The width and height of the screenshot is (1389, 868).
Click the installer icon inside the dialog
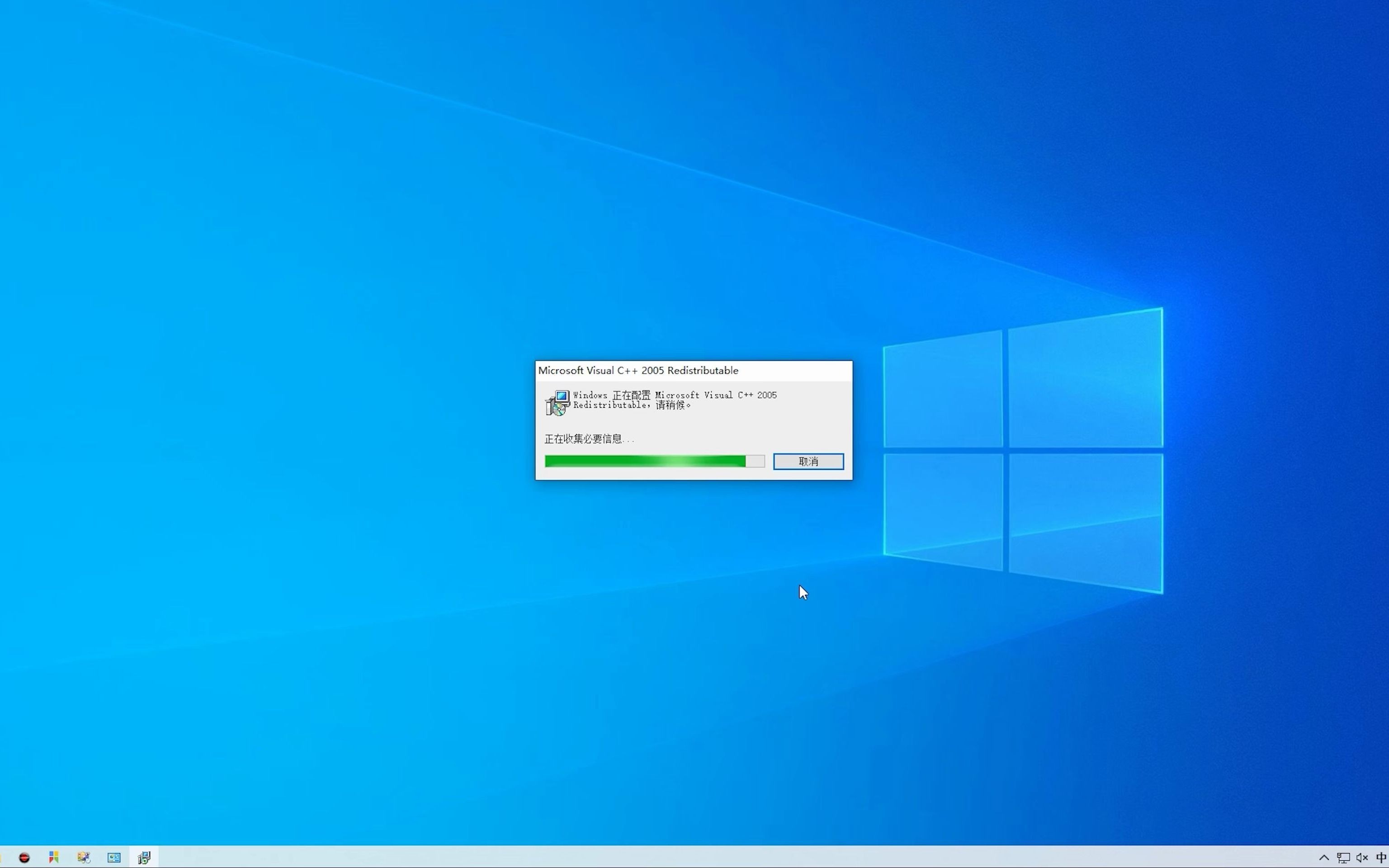coord(557,402)
